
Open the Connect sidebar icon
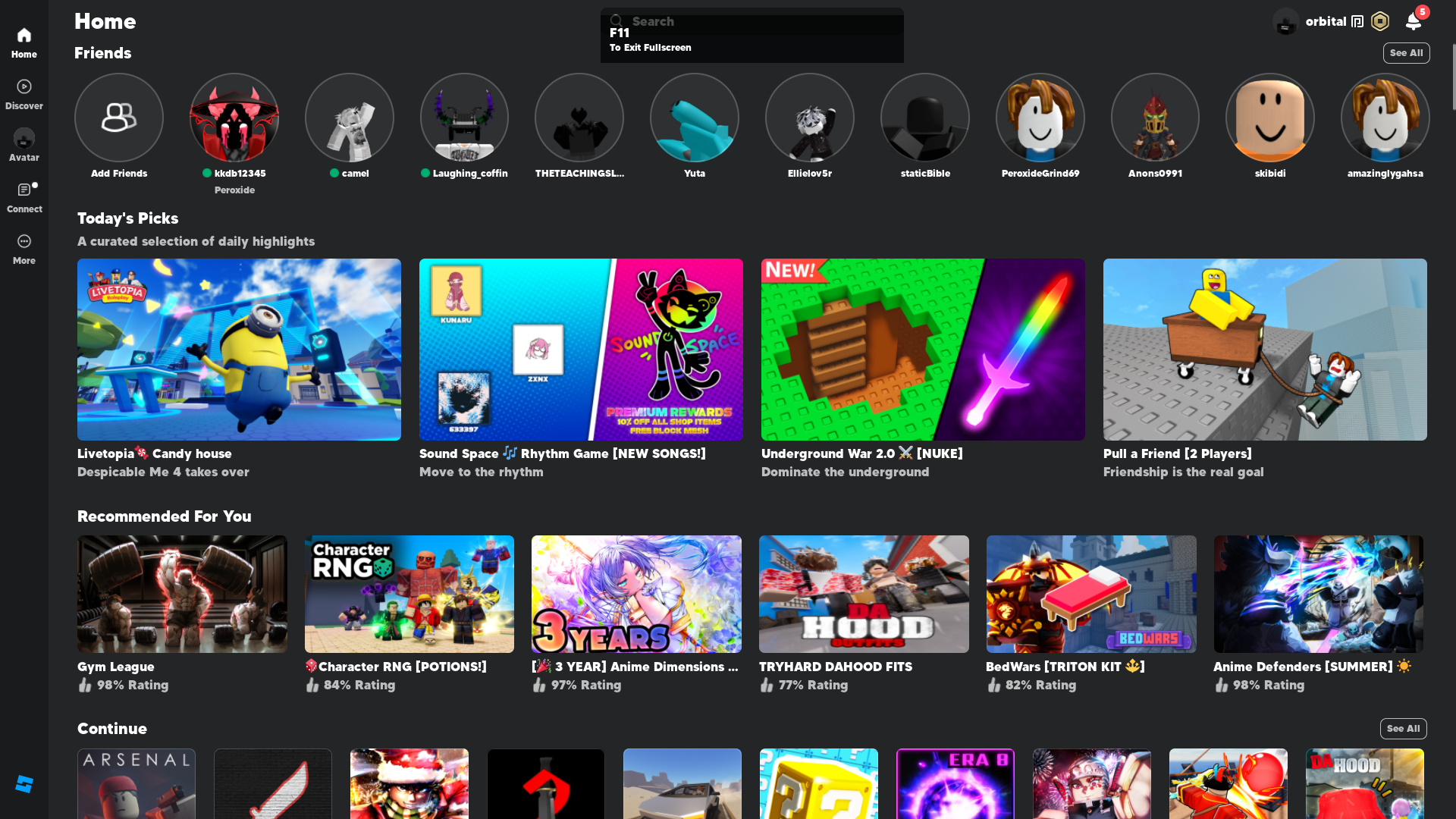[24, 190]
